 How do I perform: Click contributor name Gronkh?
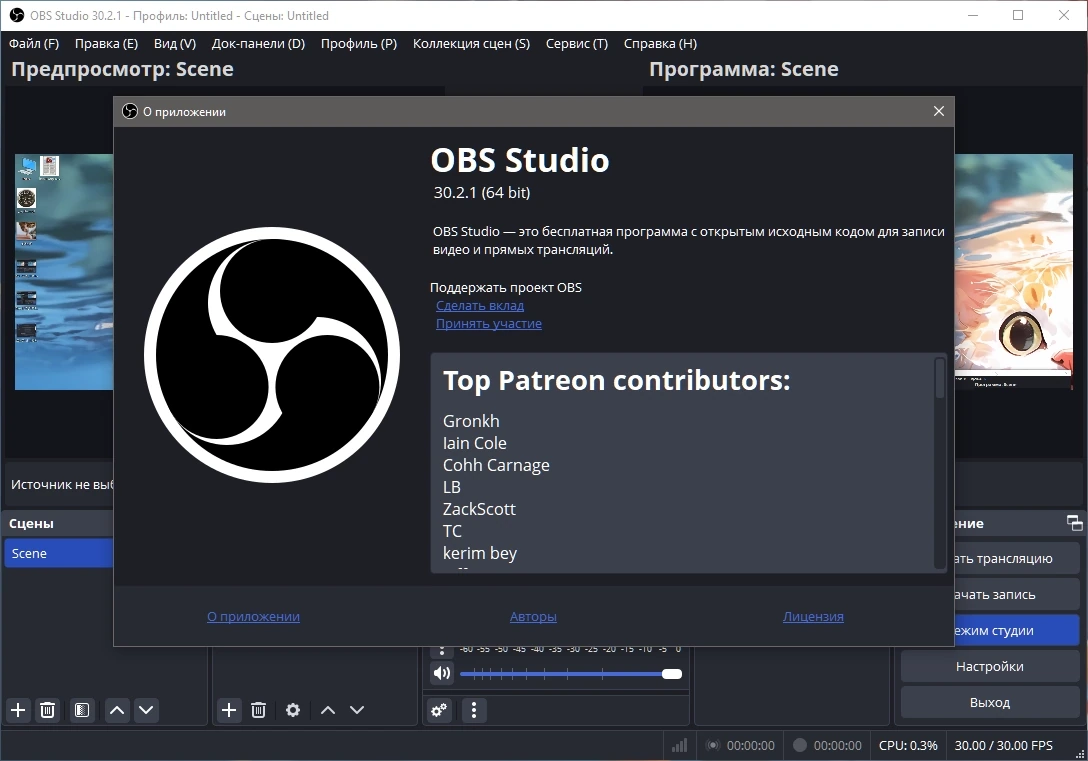pyautogui.click(x=471, y=421)
